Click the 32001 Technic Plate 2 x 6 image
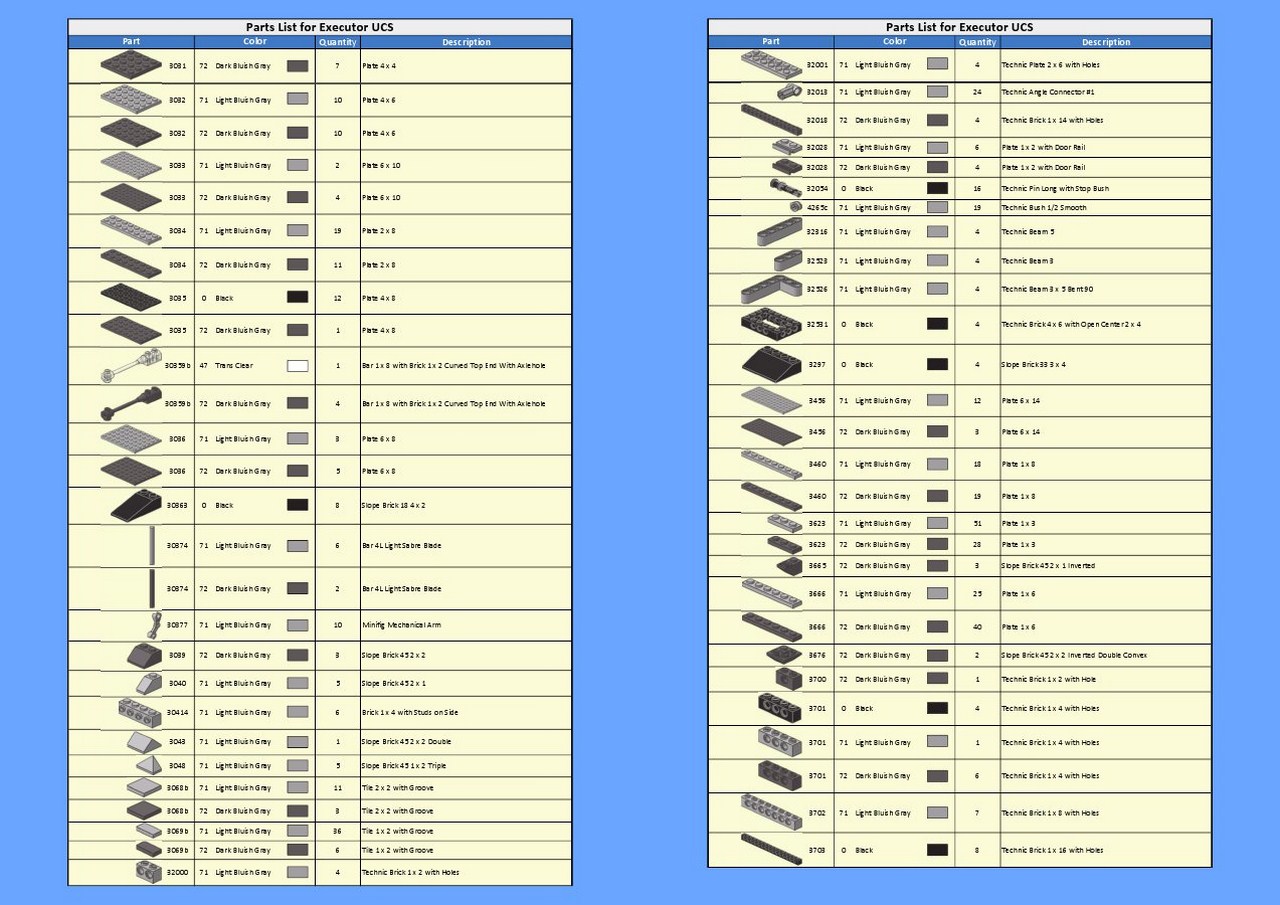 771,64
